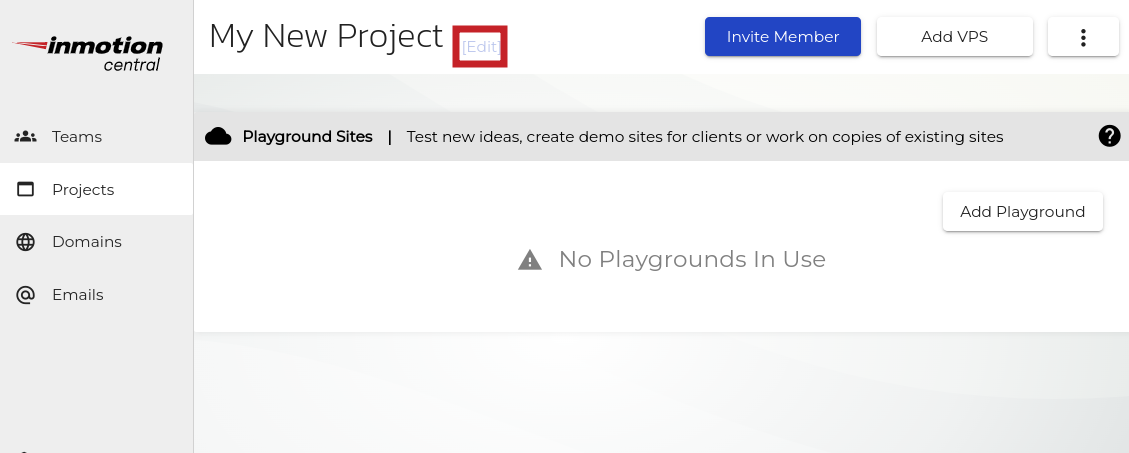Open the Emails section label

(x=78, y=295)
